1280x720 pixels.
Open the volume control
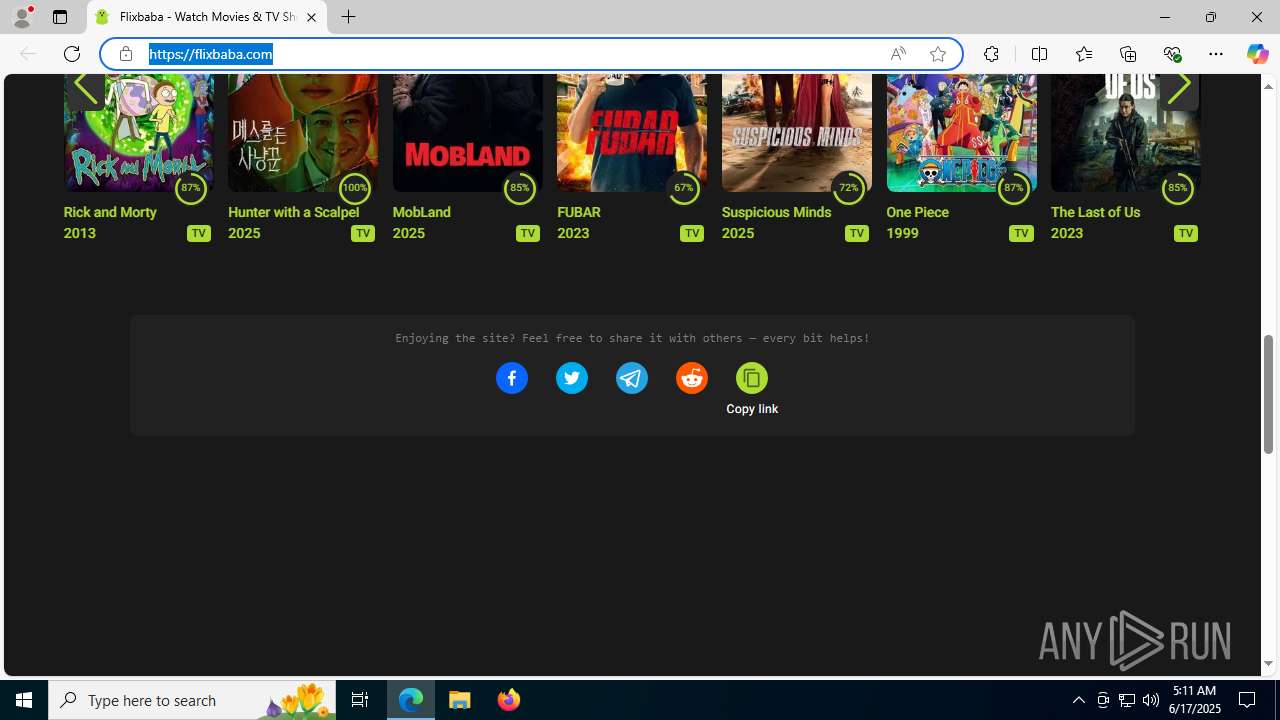click(1150, 700)
